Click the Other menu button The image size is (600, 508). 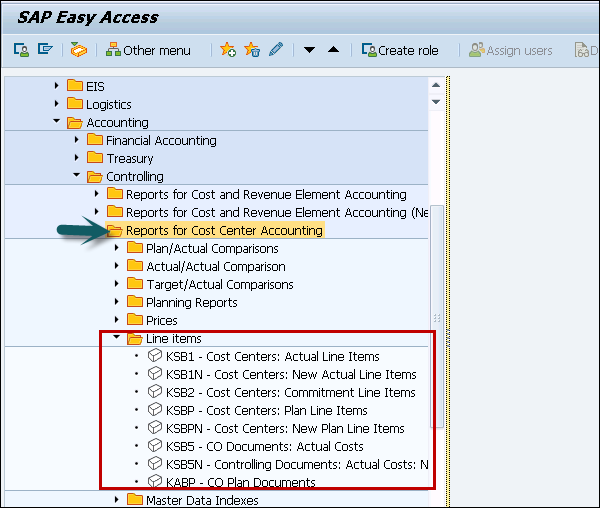(x=148, y=50)
